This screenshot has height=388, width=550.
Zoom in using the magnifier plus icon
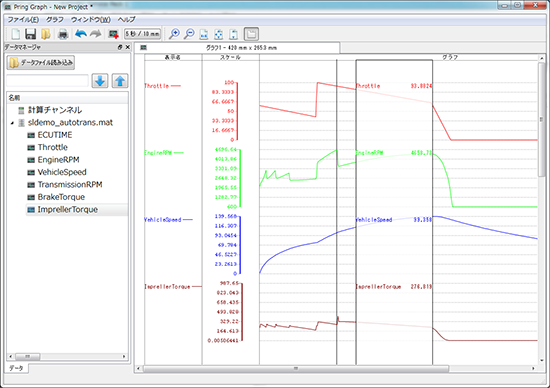coord(174,34)
